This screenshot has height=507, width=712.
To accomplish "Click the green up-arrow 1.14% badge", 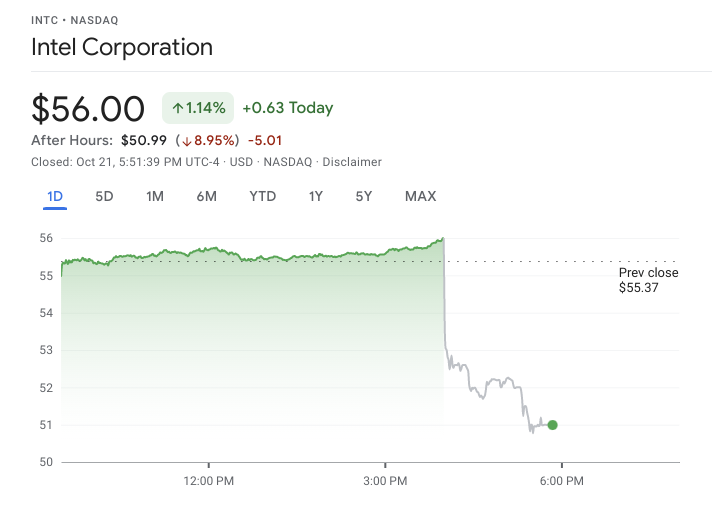I will click(x=198, y=108).
